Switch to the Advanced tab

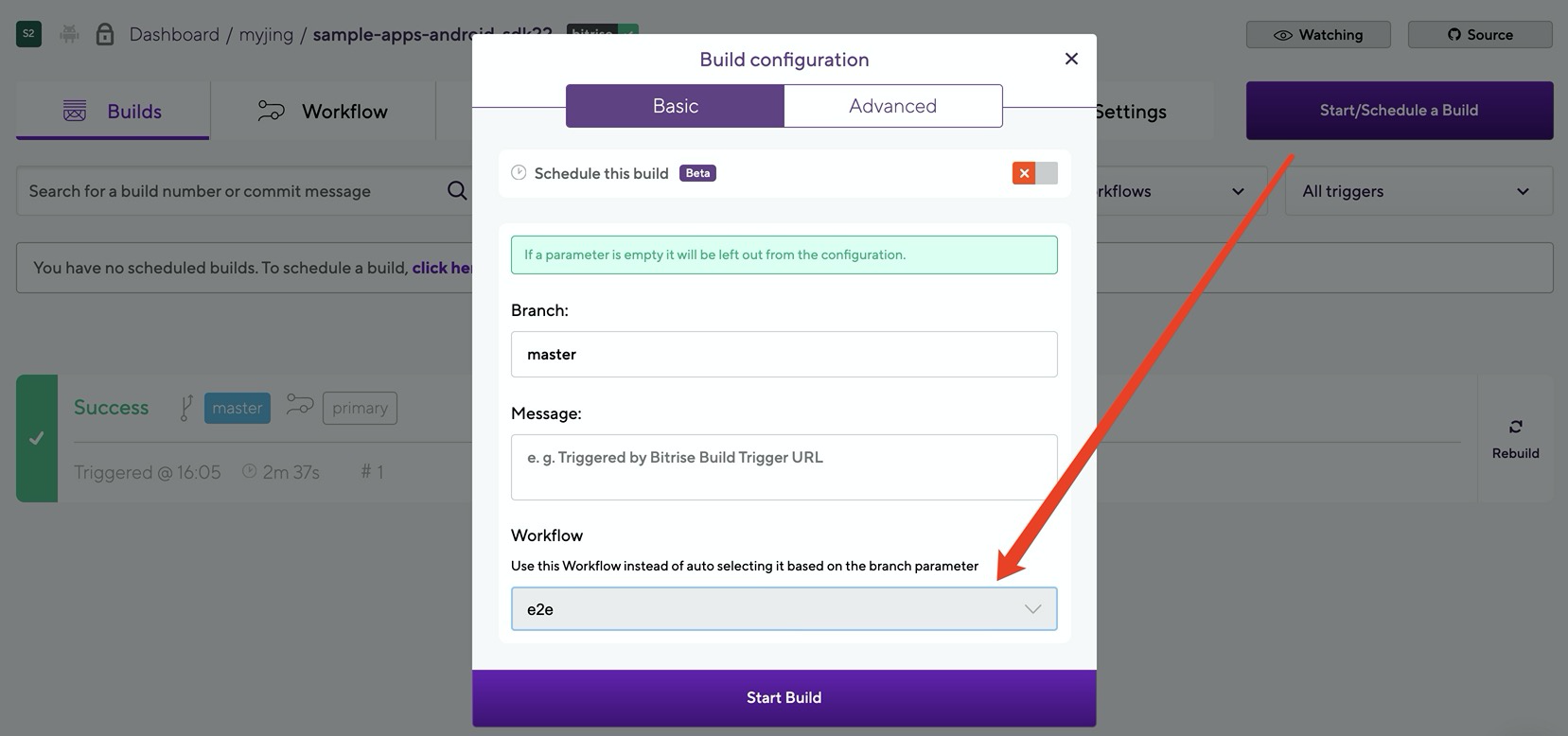(892, 106)
